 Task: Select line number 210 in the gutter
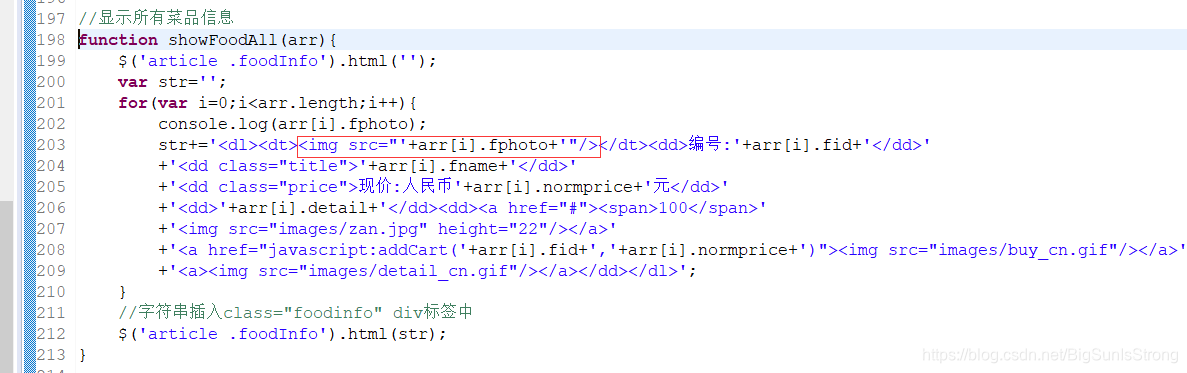click(51, 291)
